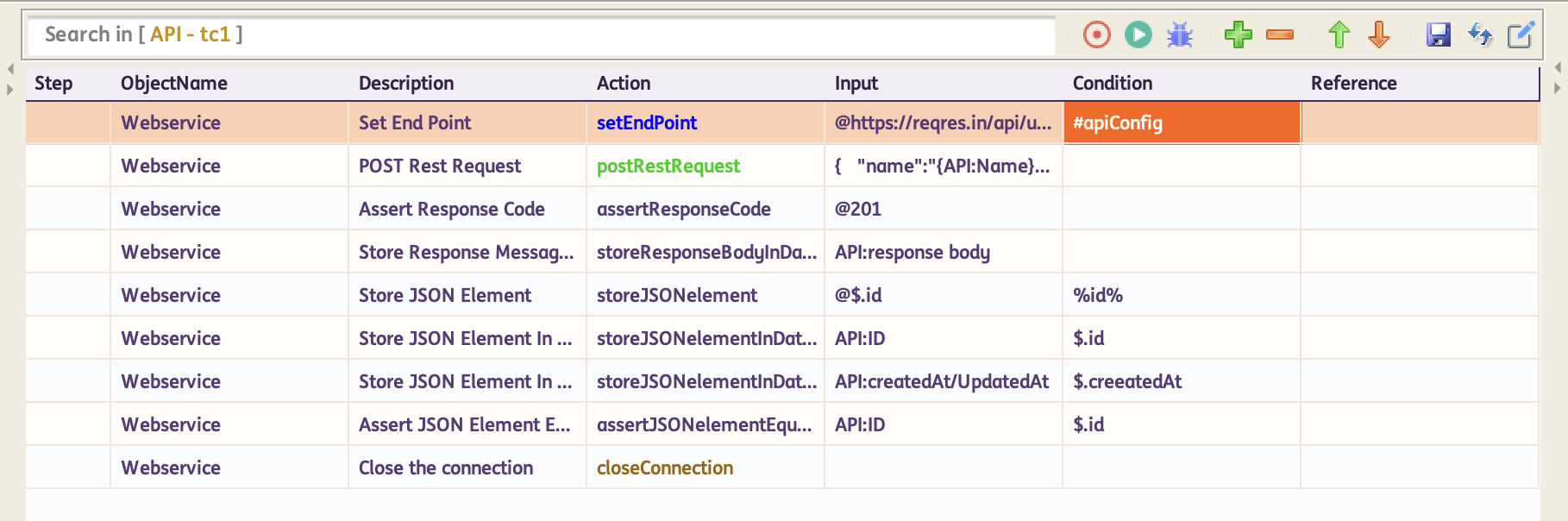Run the test case with the Play icon
Viewport: 1568px width, 521px height.
(x=1138, y=35)
